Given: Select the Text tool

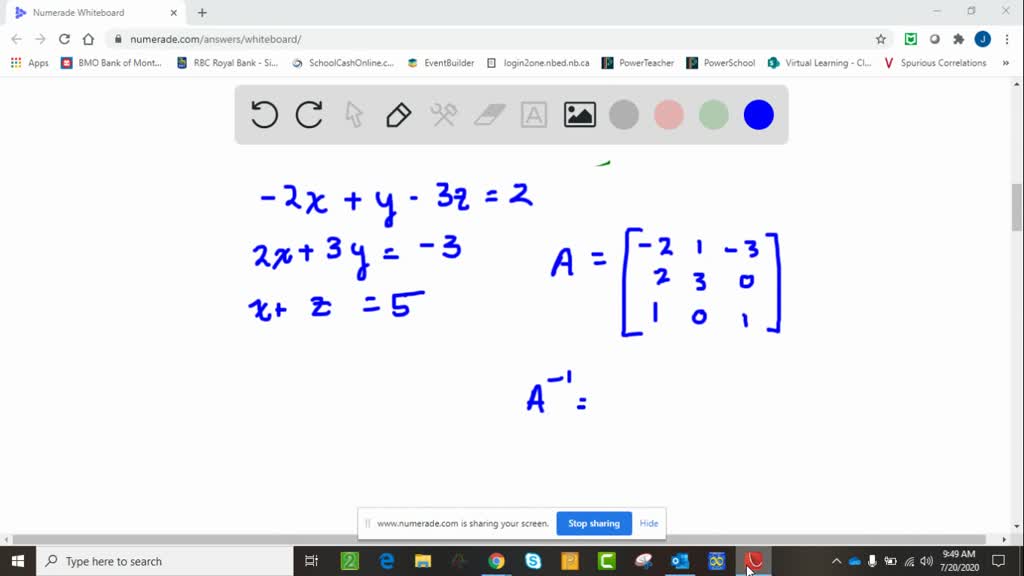Looking at the screenshot, I should pos(533,114).
